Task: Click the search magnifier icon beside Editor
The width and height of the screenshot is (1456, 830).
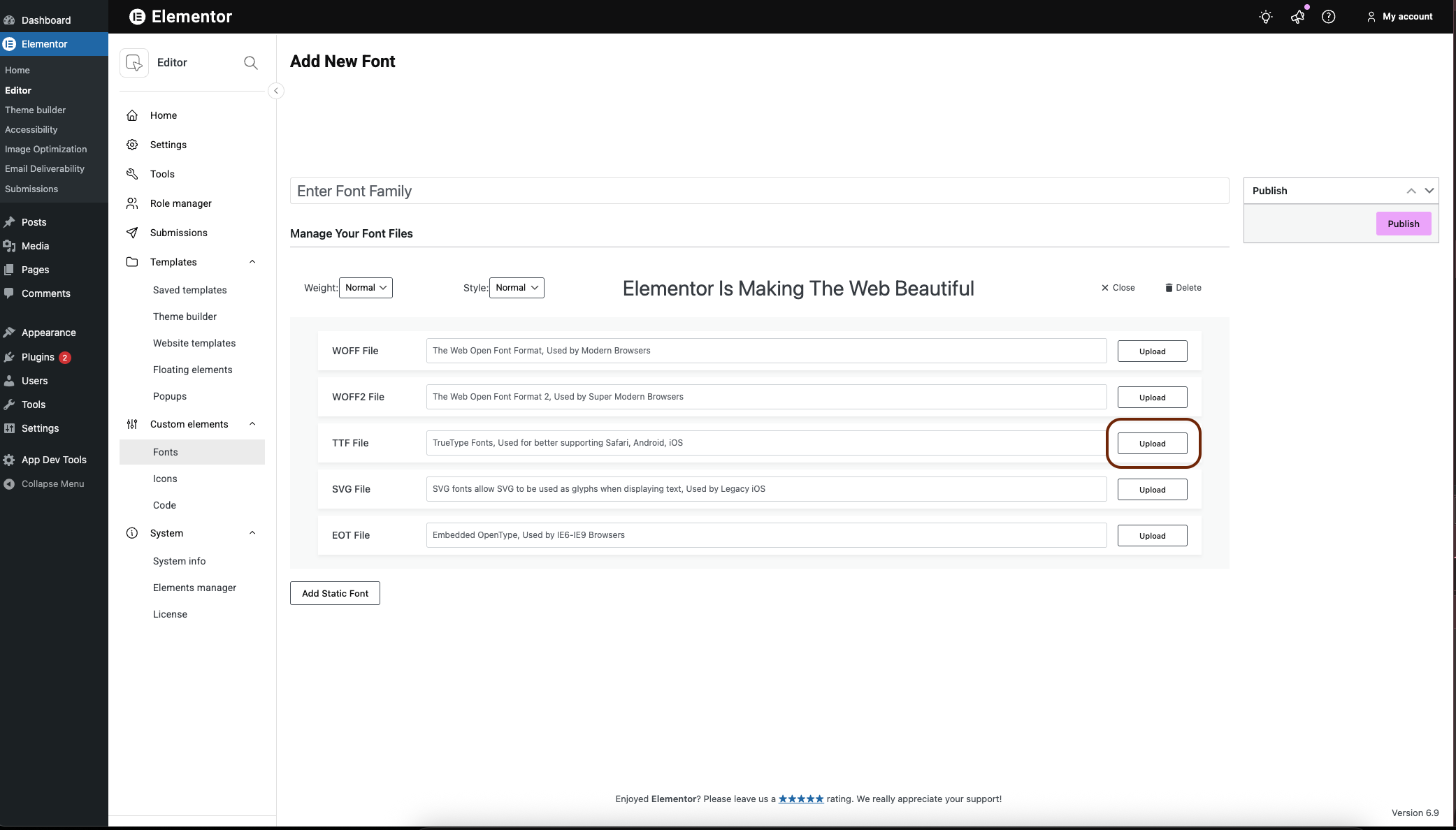Action: pyautogui.click(x=251, y=63)
